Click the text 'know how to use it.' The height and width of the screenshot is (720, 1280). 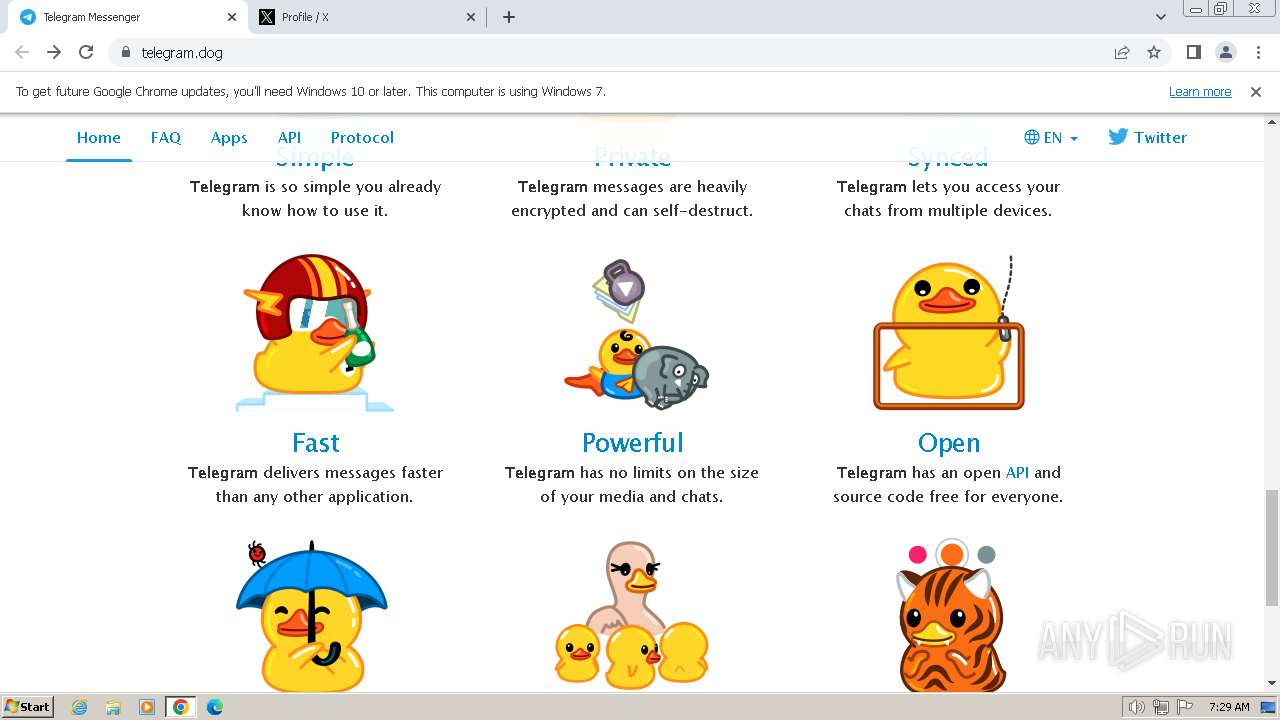point(315,210)
